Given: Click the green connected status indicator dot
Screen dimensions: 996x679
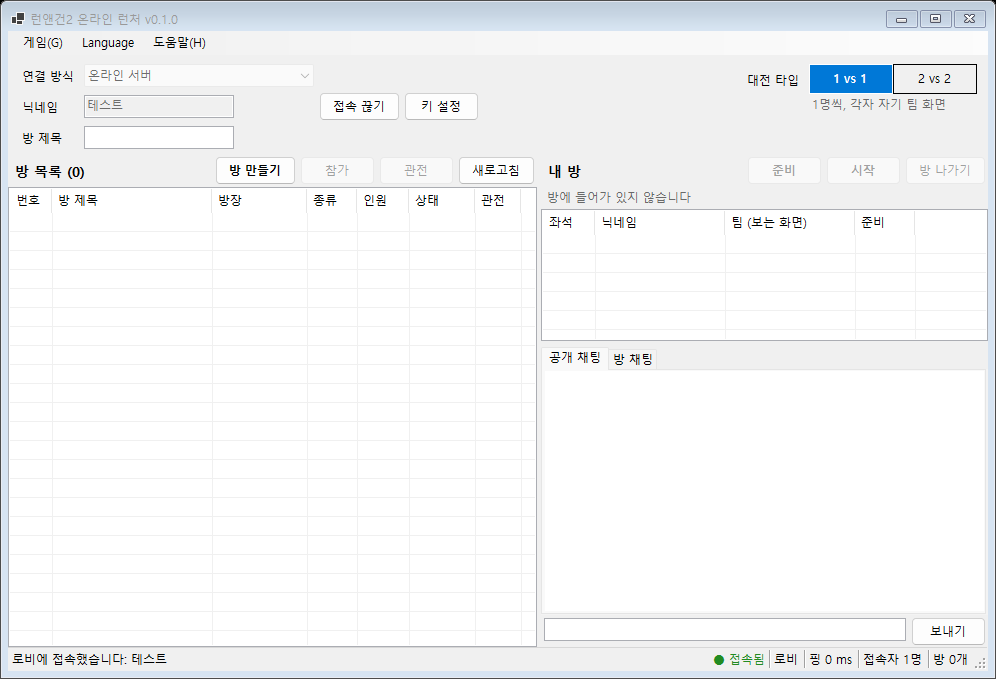Looking at the screenshot, I should (x=719, y=660).
